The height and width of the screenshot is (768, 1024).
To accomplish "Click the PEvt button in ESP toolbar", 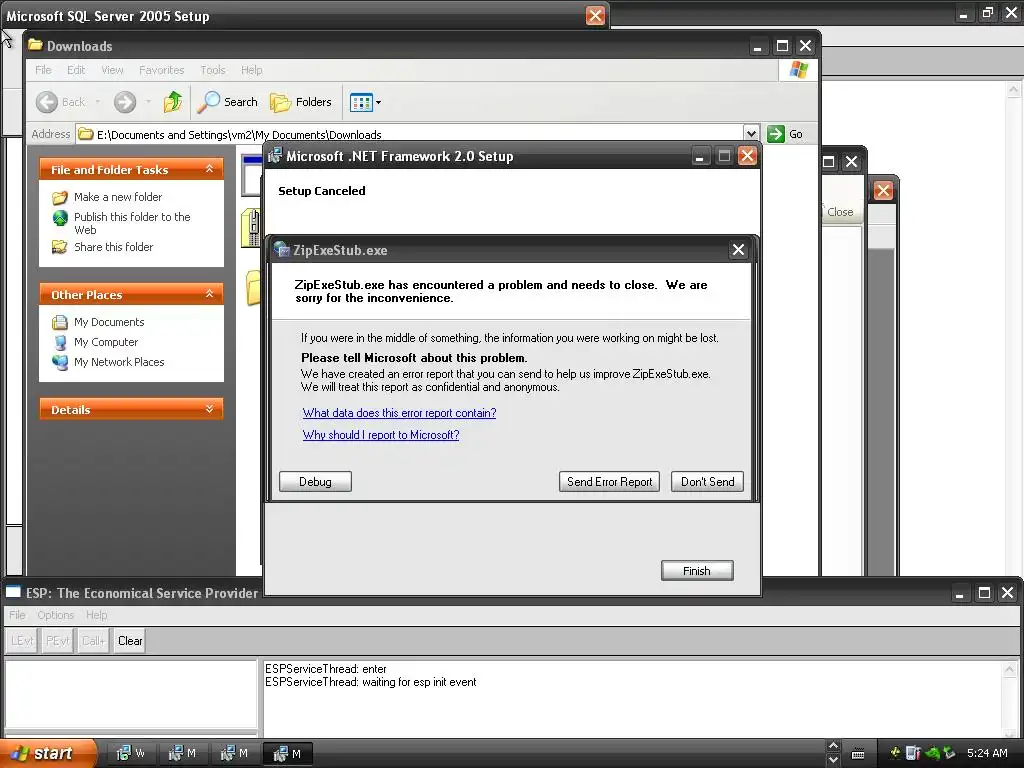I will (x=57, y=641).
